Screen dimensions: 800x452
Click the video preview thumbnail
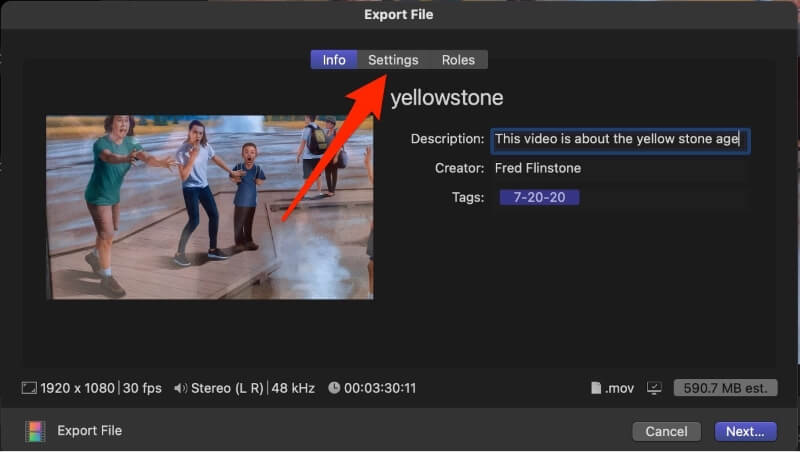[210, 207]
